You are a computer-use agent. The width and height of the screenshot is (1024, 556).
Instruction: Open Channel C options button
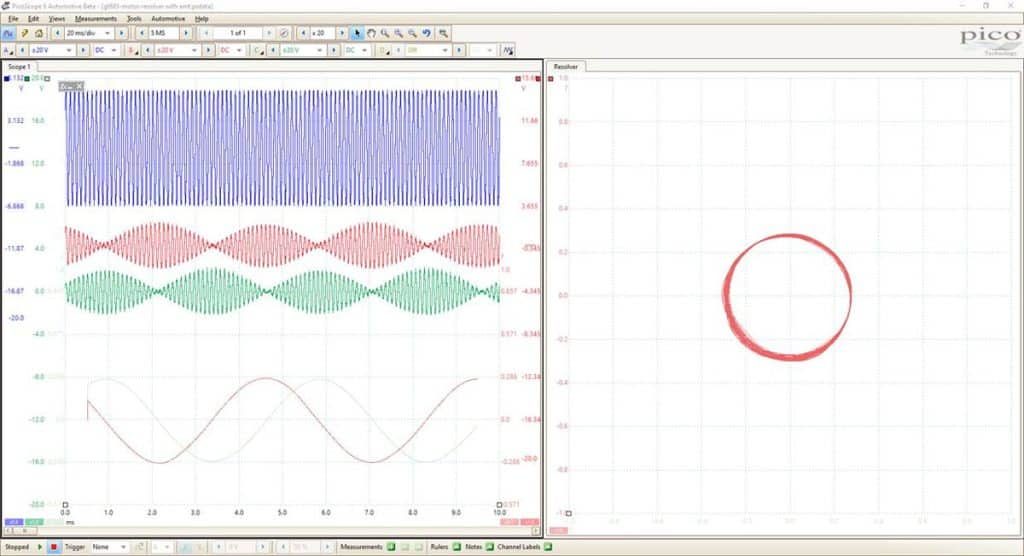(x=258, y=50)
